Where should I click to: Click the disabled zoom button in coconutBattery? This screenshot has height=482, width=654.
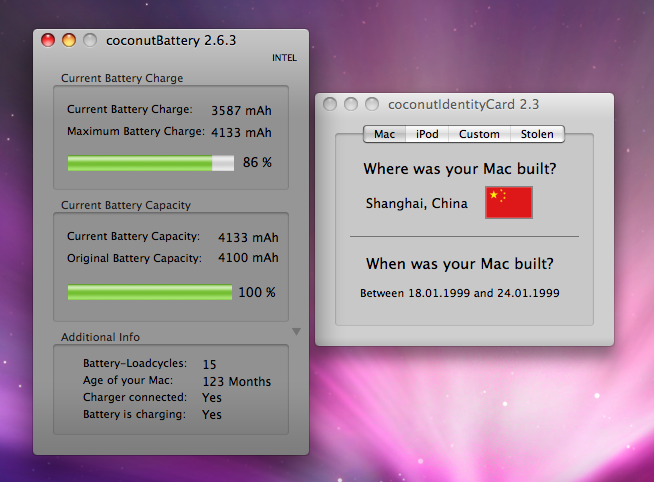coord(90,40)
